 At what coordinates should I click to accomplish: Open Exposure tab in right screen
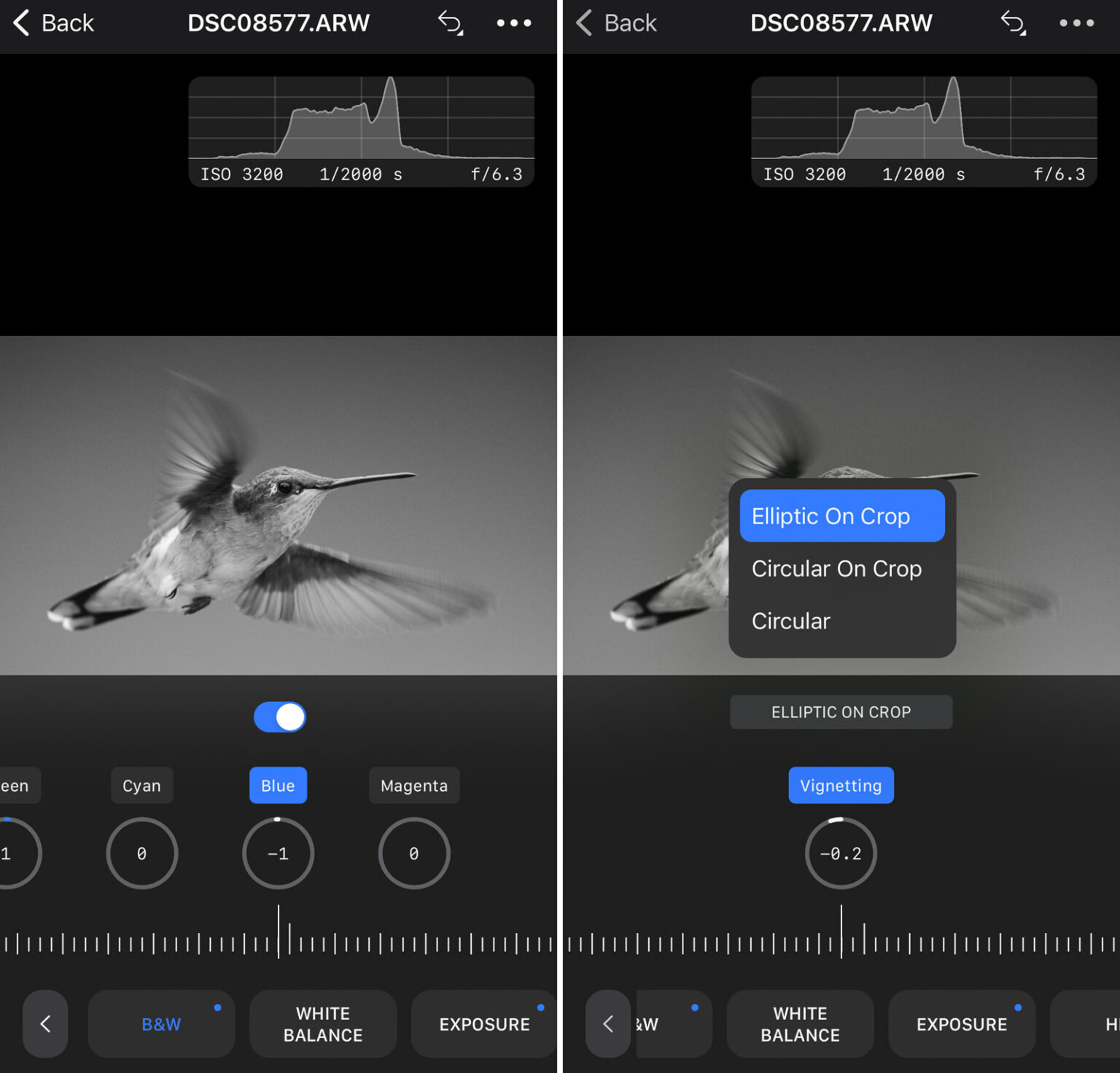(x=962, y=1023)
